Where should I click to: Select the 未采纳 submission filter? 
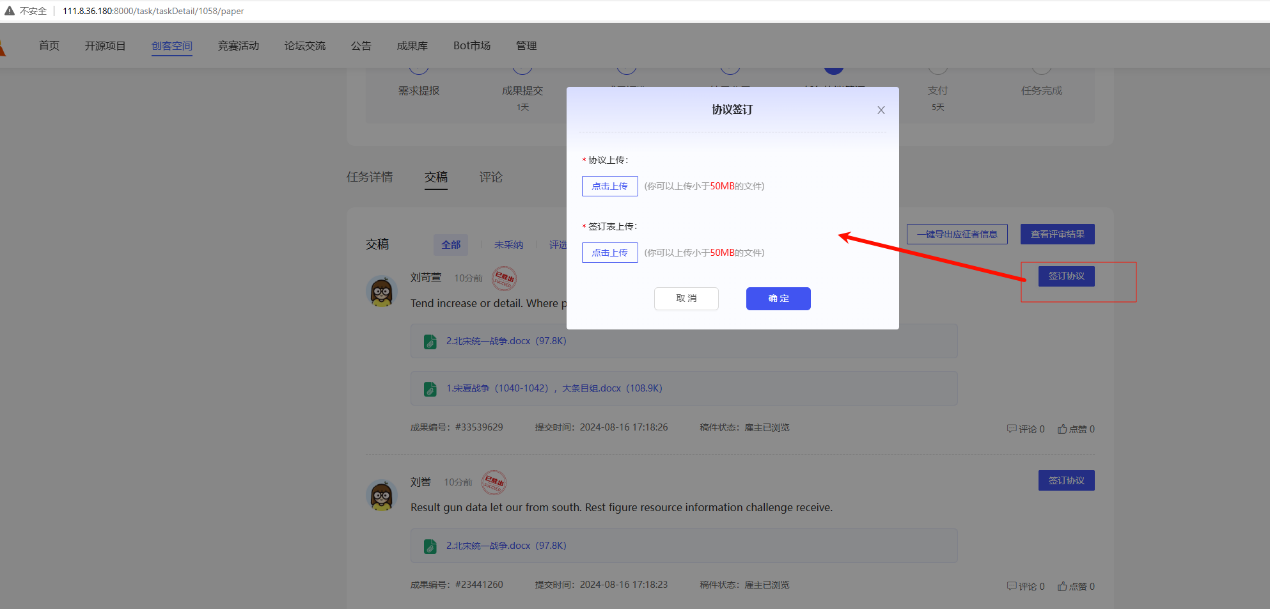click(x=508, y=245)
